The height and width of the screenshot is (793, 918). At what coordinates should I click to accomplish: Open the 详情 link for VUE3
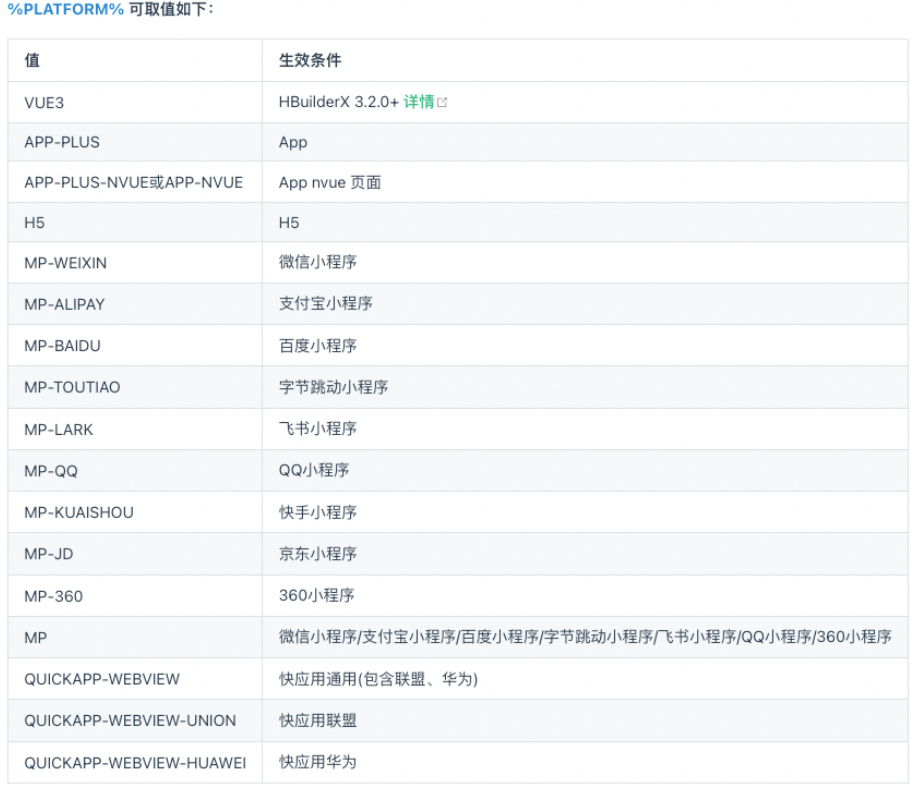419,102
